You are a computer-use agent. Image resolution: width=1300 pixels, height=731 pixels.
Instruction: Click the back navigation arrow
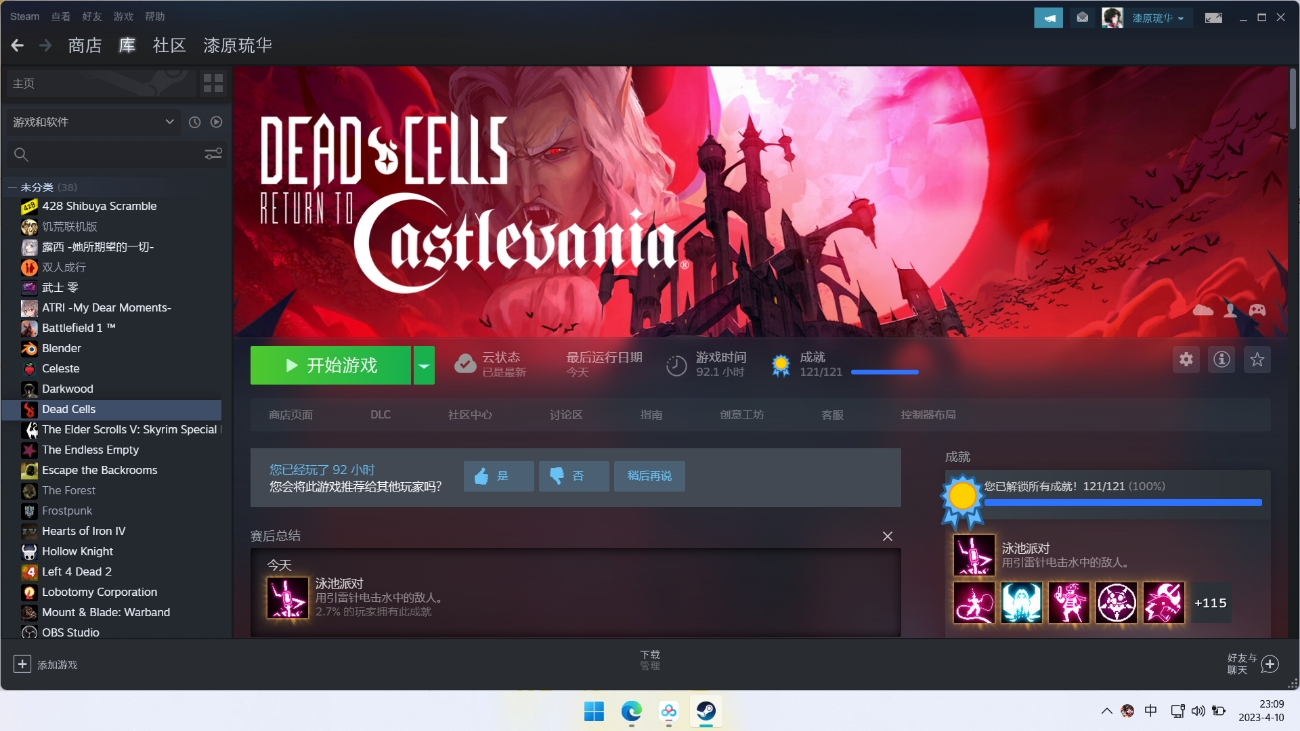(17, 45)
